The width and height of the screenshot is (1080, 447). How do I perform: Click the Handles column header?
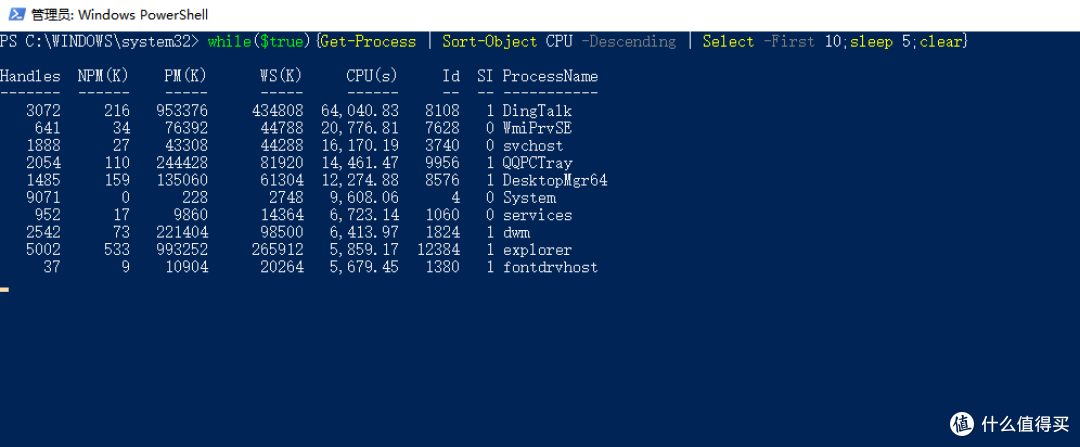tap(30, 76)
